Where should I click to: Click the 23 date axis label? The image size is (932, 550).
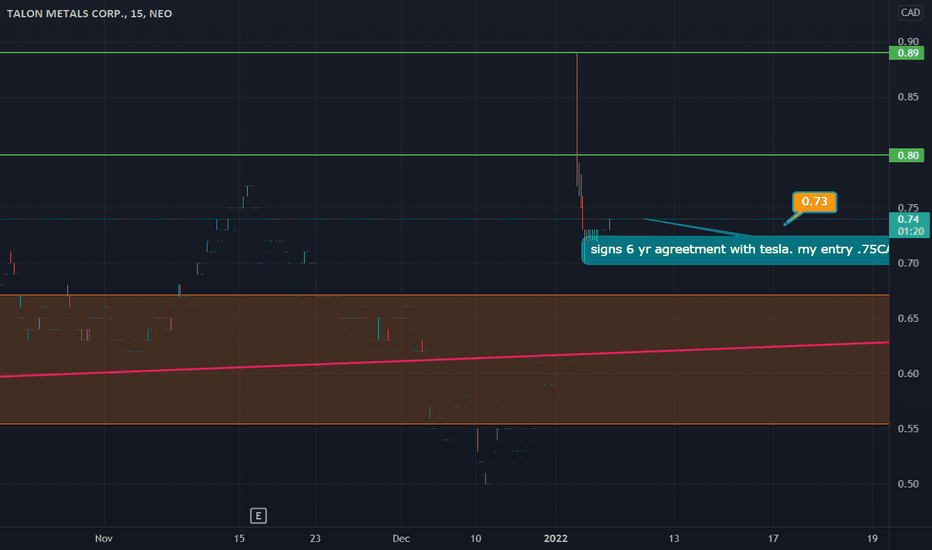315,538
